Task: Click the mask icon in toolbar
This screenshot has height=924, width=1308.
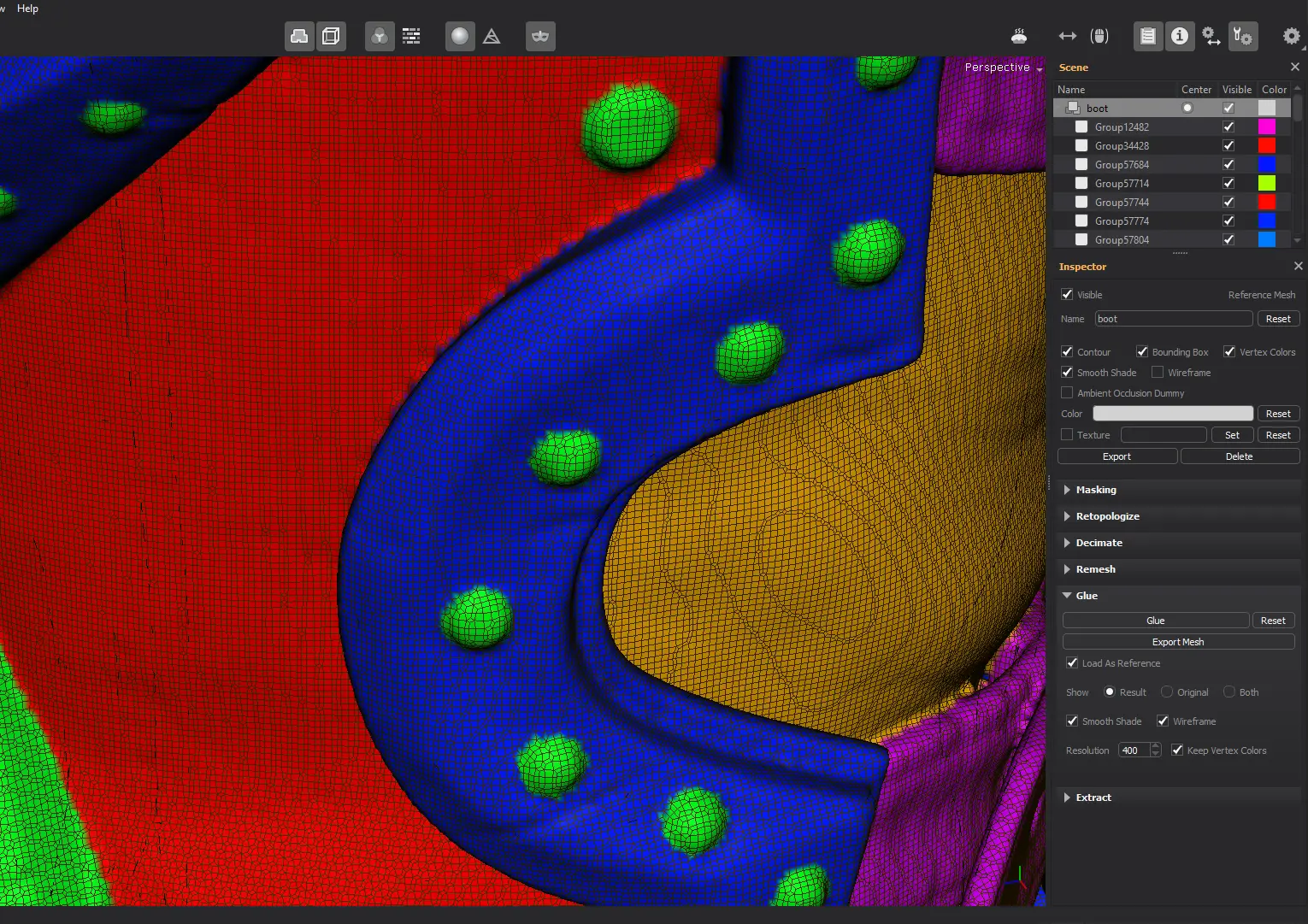Action: coord(540,36)
